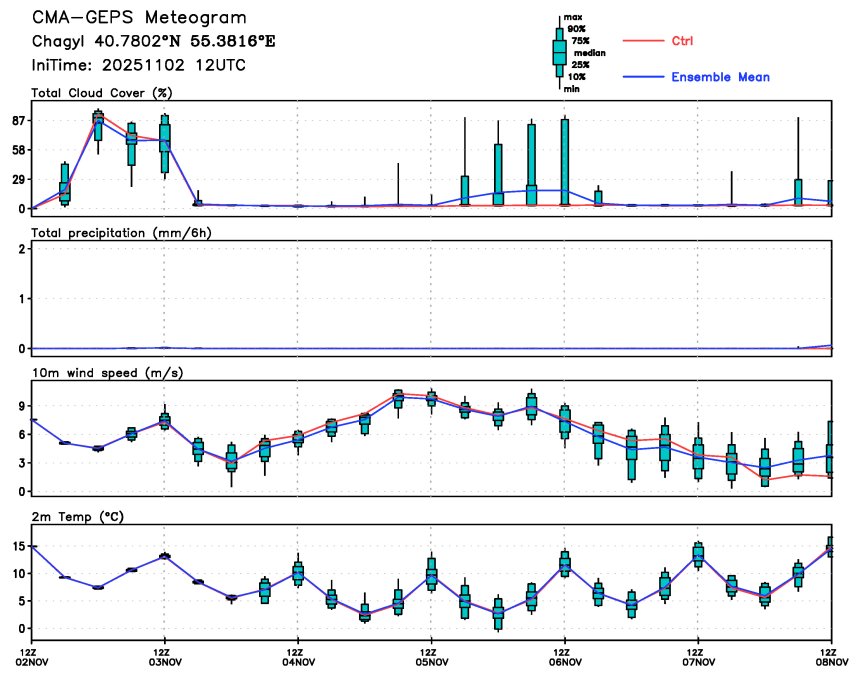Click the 1 tick on precipitation axis
Screen dimensions: 860x678
pos(22,299)
